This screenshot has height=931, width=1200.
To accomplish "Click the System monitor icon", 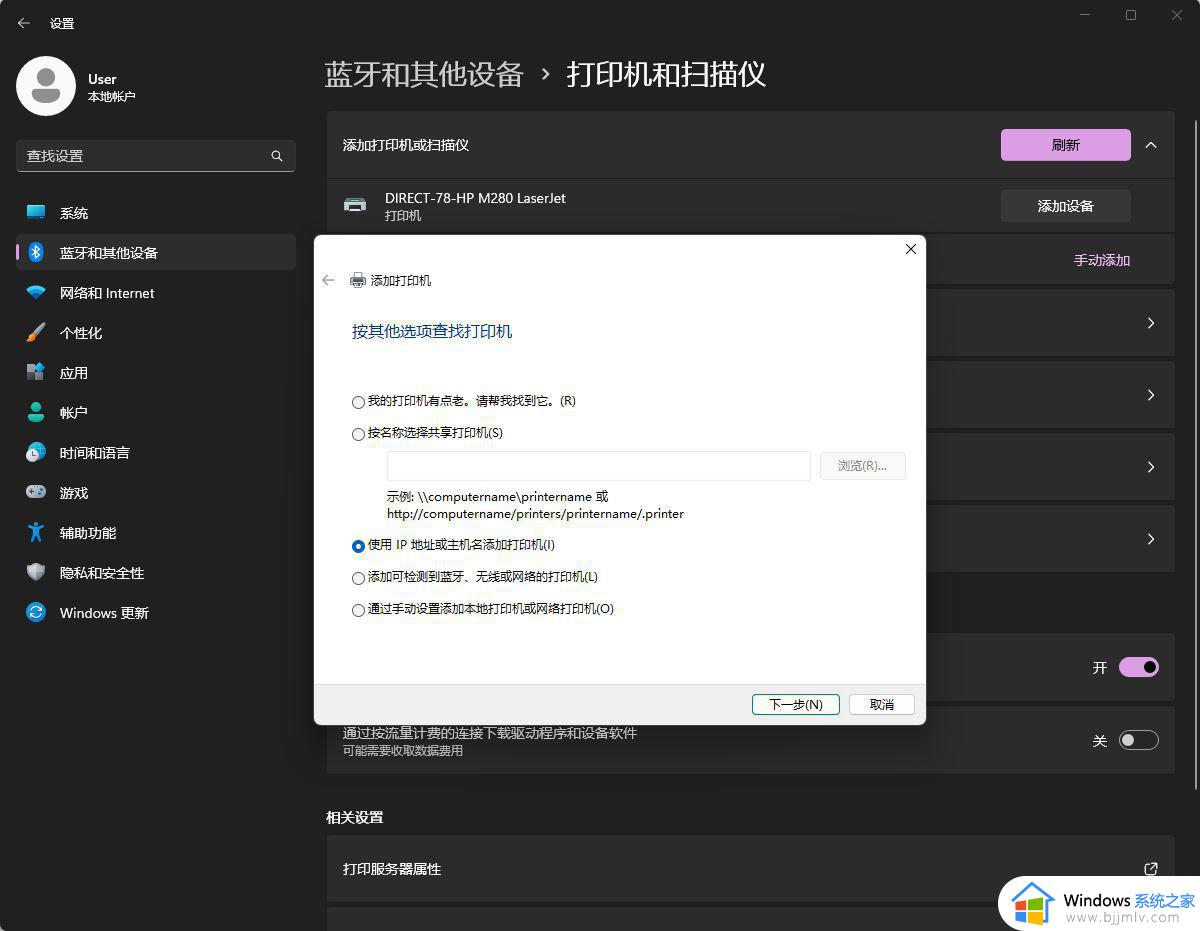I will coord(36,212).
